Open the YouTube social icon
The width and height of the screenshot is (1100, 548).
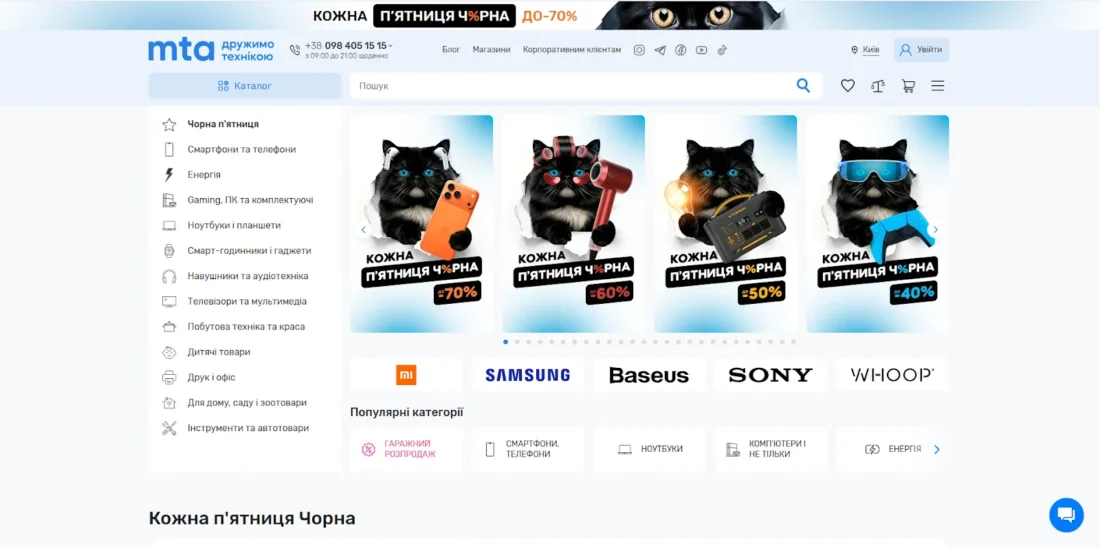pos(702,50)
